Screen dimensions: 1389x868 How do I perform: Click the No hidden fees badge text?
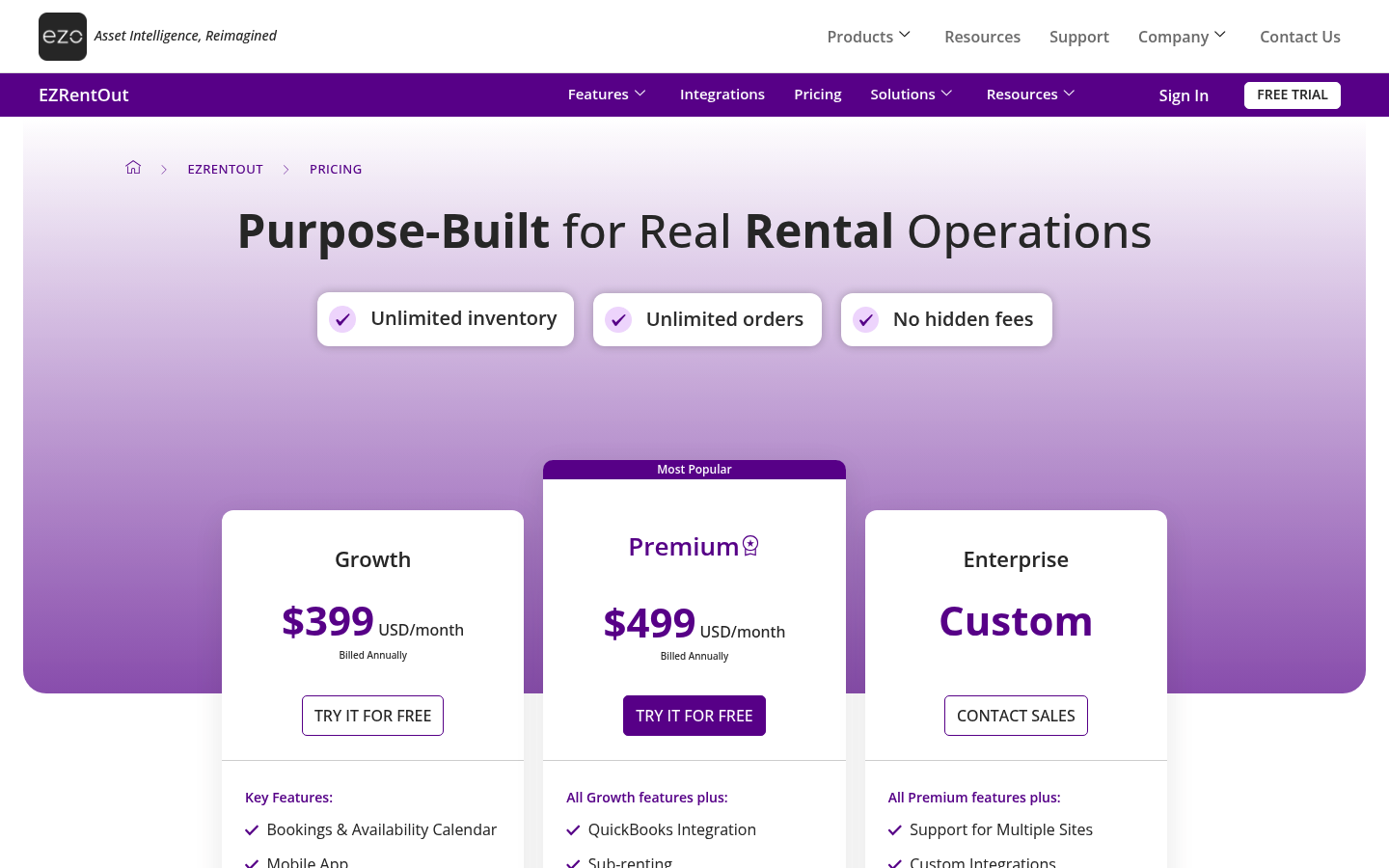(963, 319)
